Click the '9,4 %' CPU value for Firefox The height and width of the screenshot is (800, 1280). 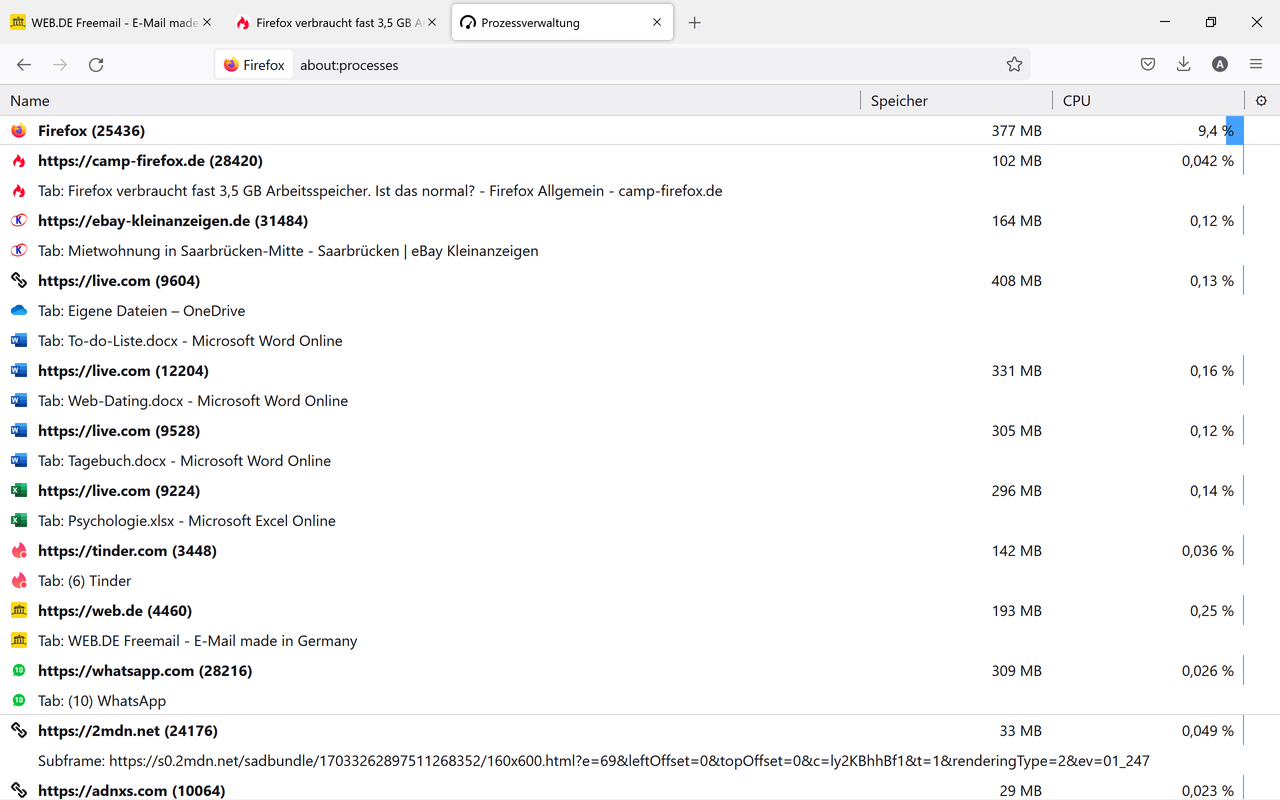click(1215, 131)
